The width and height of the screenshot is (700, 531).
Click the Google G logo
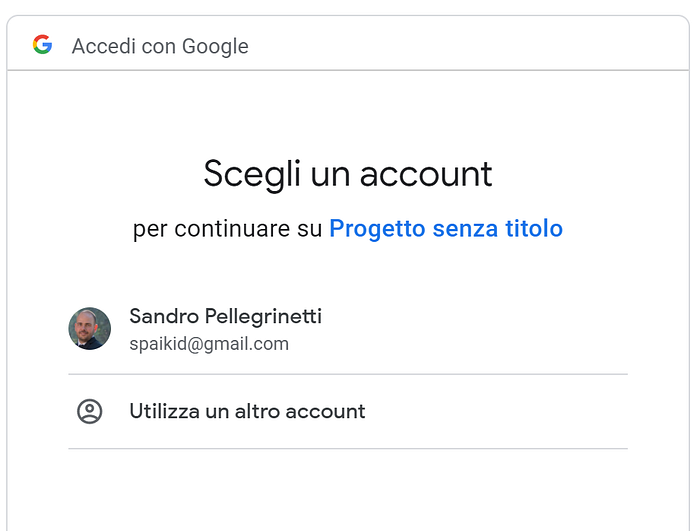[42, 45]
